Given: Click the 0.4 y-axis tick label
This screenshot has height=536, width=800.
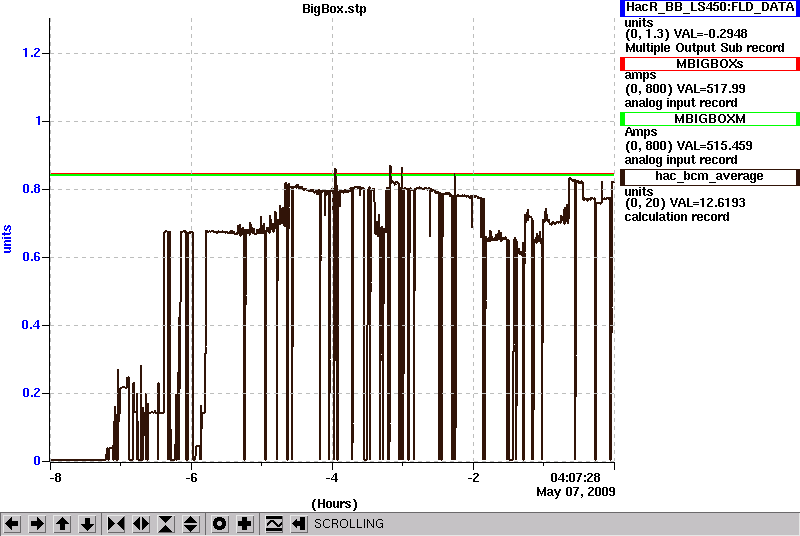Looking at the screenshot, I should coord(31,325).
